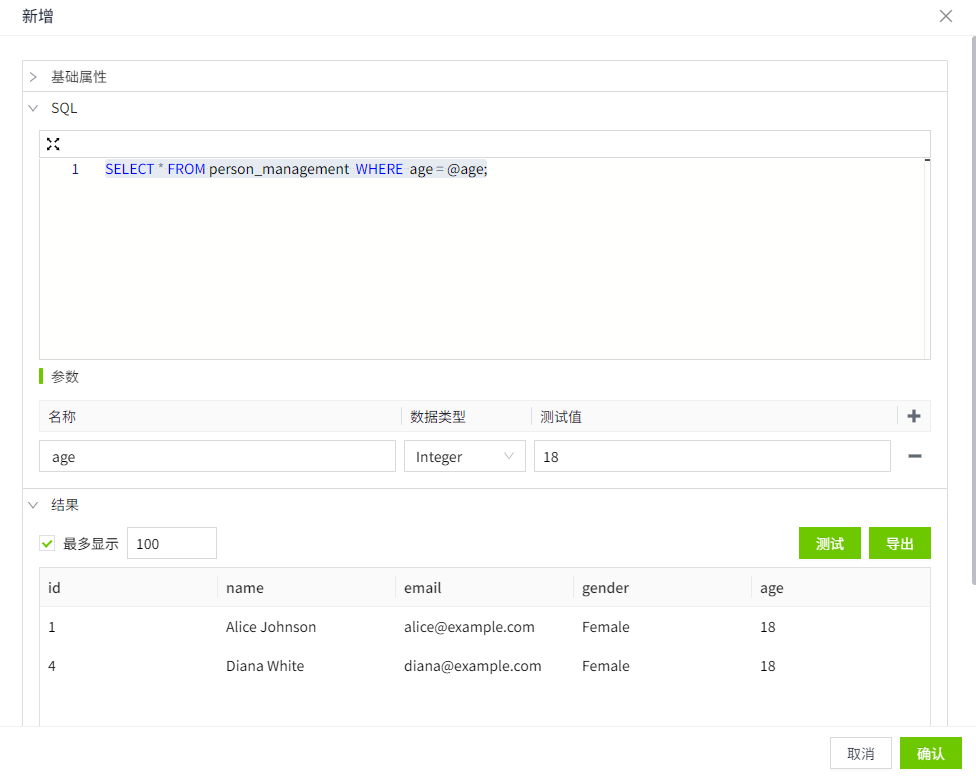The width and height of the screenshot is (976, 777).
Task: Select the Alice Johnson result row
Action: (x=270, y=628)
